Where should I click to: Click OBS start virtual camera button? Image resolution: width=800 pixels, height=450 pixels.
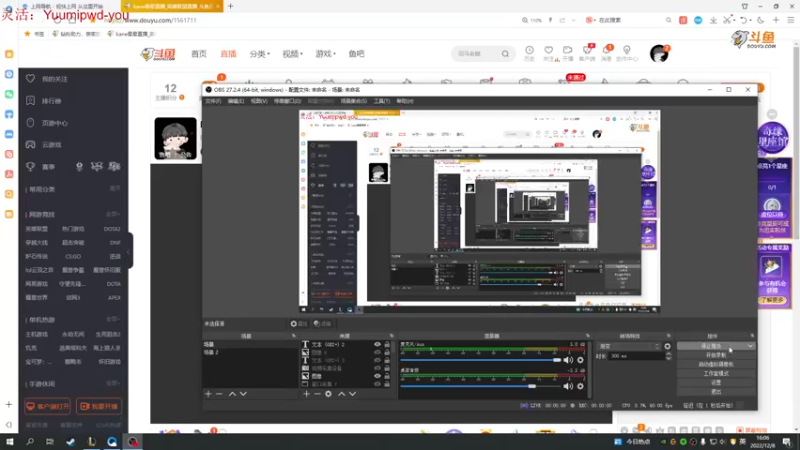(716, 364)
